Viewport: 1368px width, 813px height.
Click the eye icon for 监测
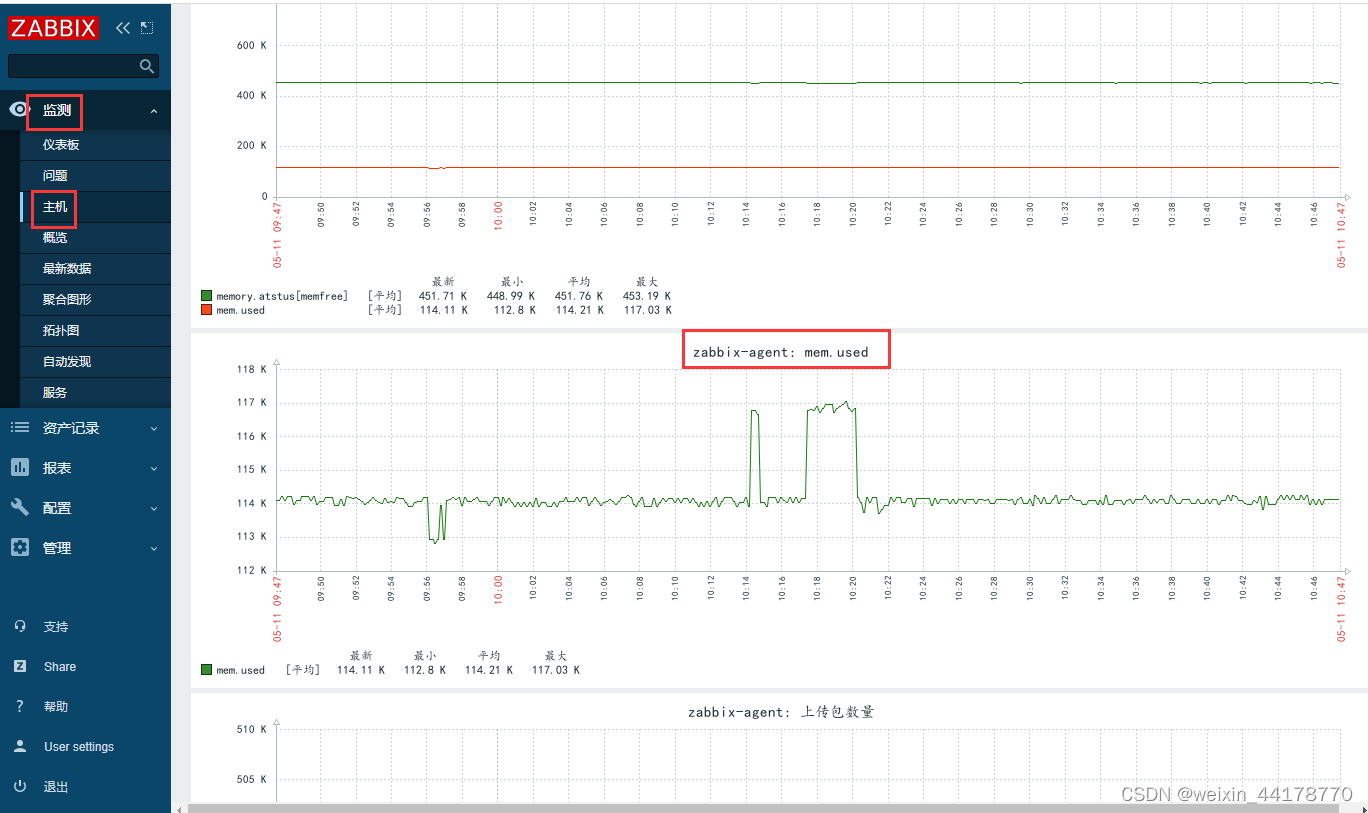(x=19, y=109)
